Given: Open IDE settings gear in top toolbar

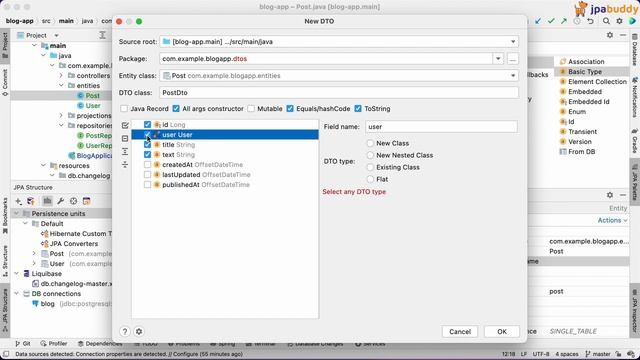Looking at the screenshot, I should tap(619, 21).
